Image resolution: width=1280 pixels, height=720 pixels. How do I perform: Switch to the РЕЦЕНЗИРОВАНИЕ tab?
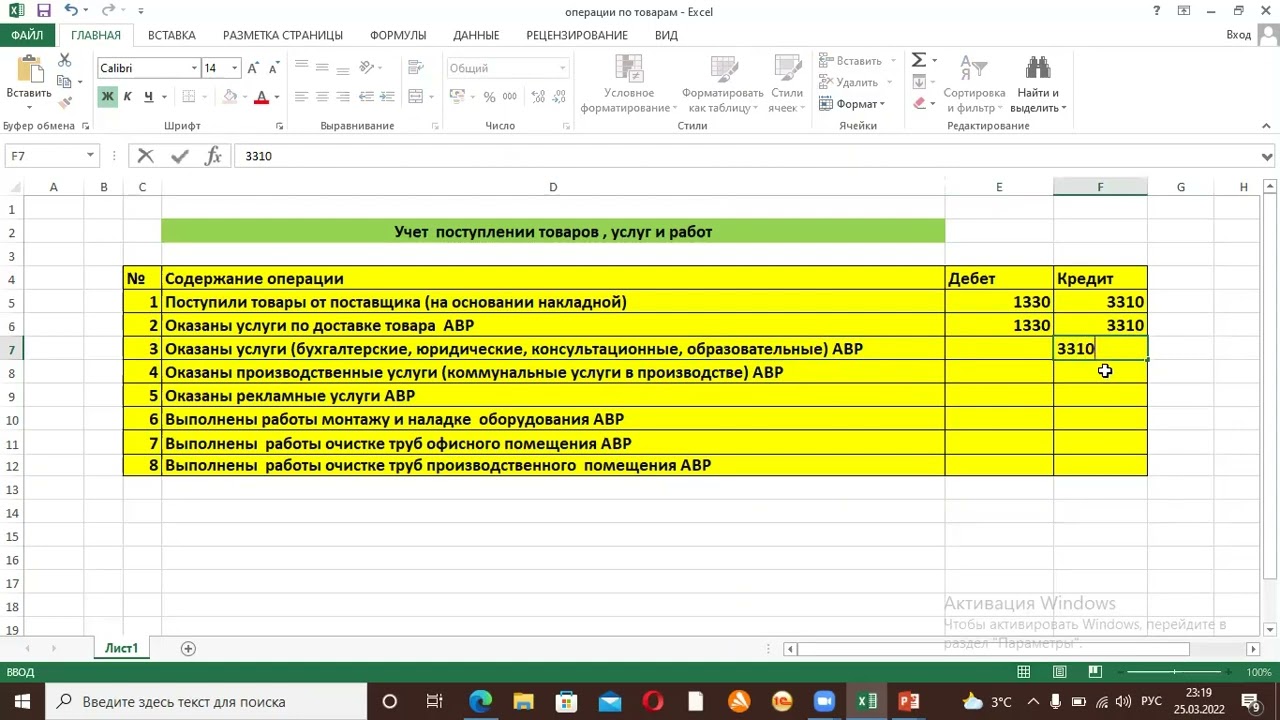577,35
